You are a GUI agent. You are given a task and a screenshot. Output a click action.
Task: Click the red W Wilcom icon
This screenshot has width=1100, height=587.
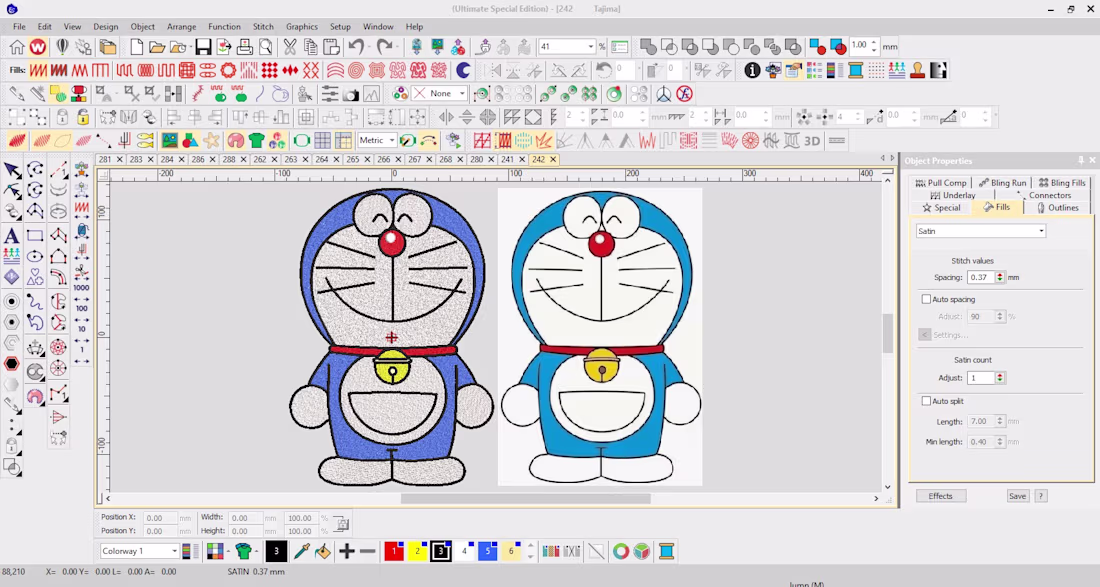(38, 47)
